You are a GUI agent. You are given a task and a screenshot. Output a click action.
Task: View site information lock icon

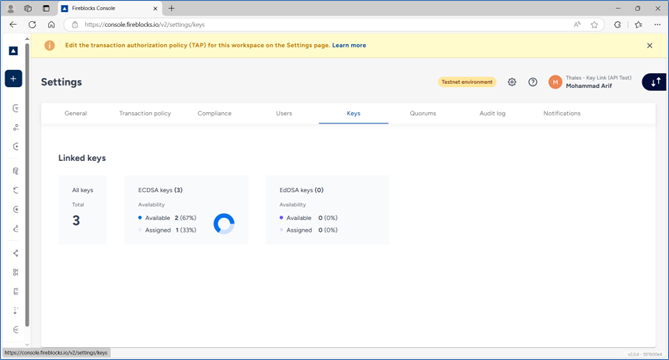coord(75,25)
